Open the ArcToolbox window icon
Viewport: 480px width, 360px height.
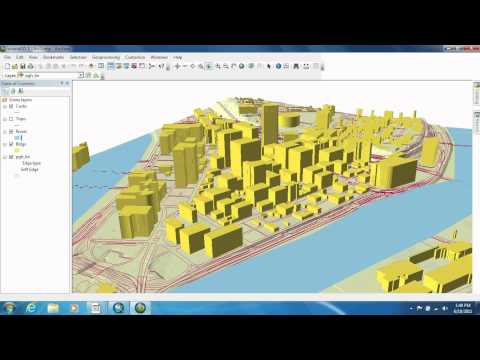point(134,66)
